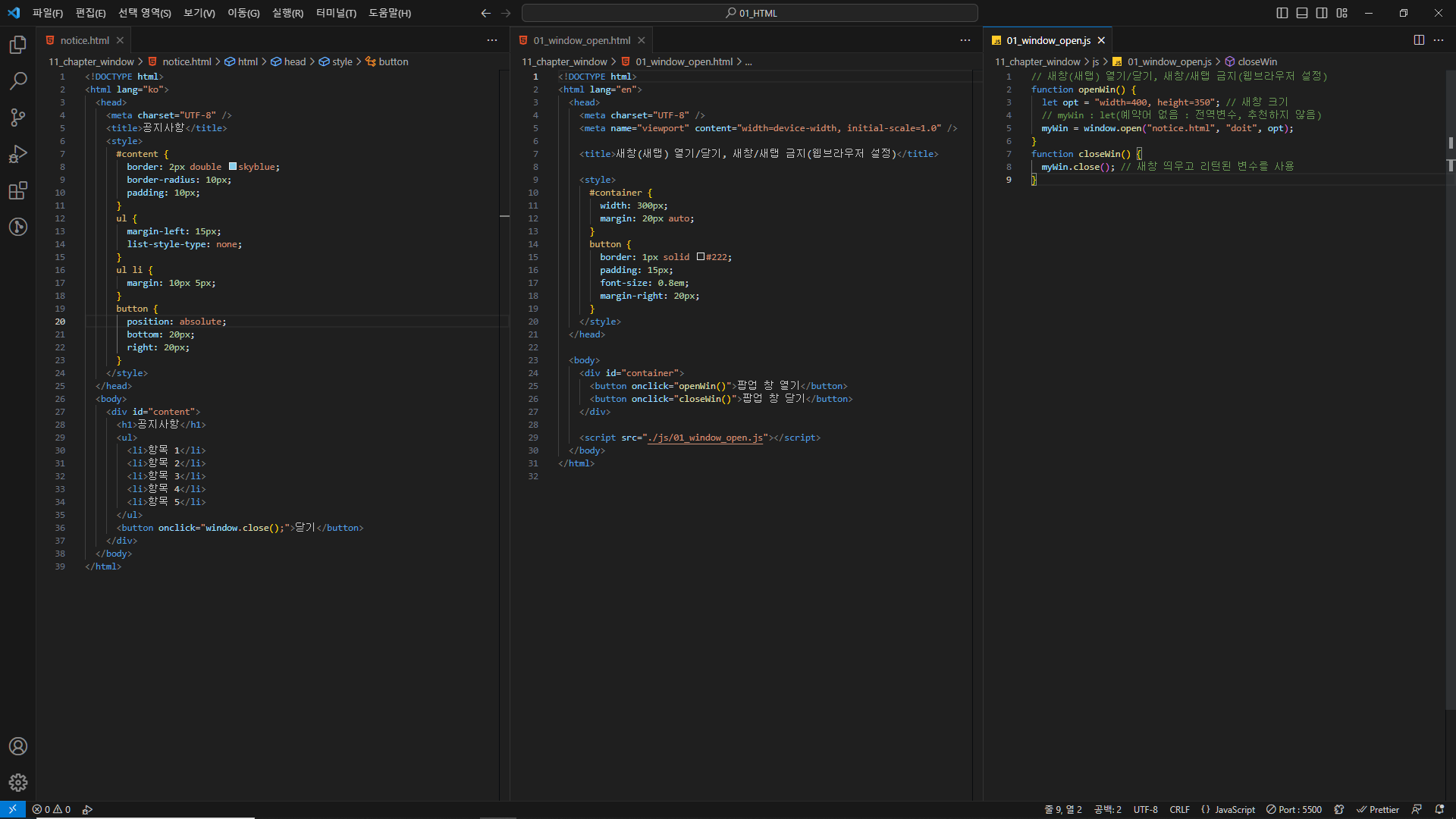
Task: Expand the closeWin breadcrumb symbol
Action: [x=1257, y=61]
